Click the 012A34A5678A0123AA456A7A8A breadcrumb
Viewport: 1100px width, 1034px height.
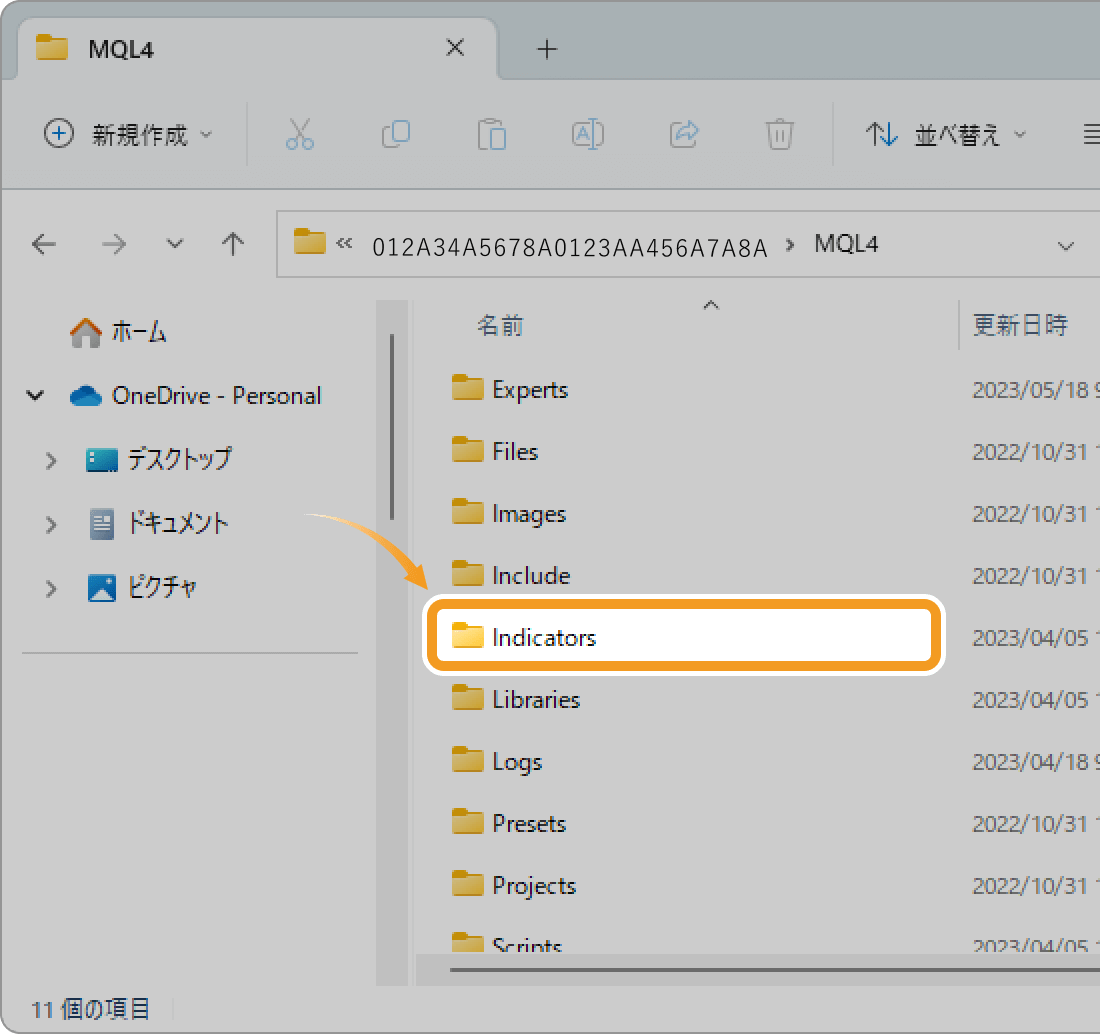click(x=570, y=247)
